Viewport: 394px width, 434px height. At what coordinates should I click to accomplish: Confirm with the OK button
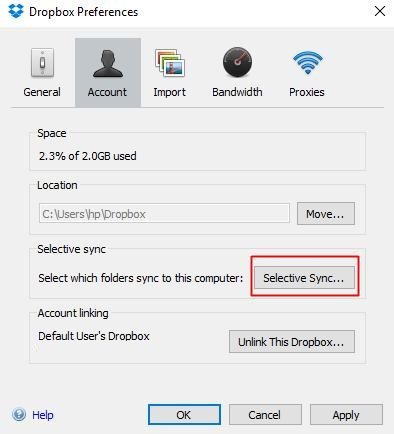[x=184, y=415]
